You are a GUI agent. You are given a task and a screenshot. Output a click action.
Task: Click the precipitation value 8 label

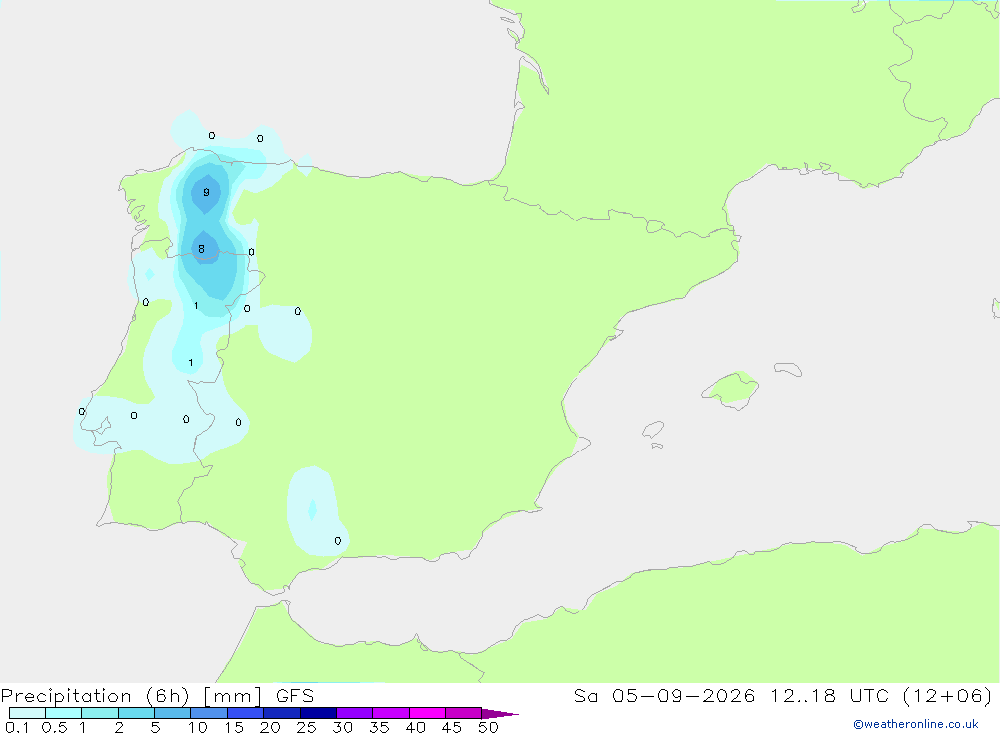click(202, 249)
